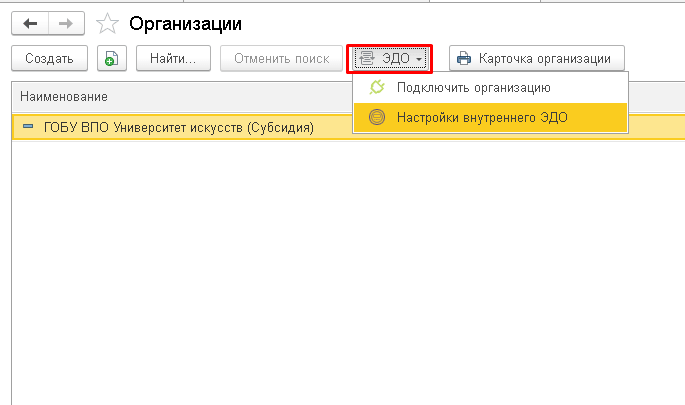The image size is (685, 405).
Task: Click the document icon on the ЭДО button
Action: (x=366, y=58)
